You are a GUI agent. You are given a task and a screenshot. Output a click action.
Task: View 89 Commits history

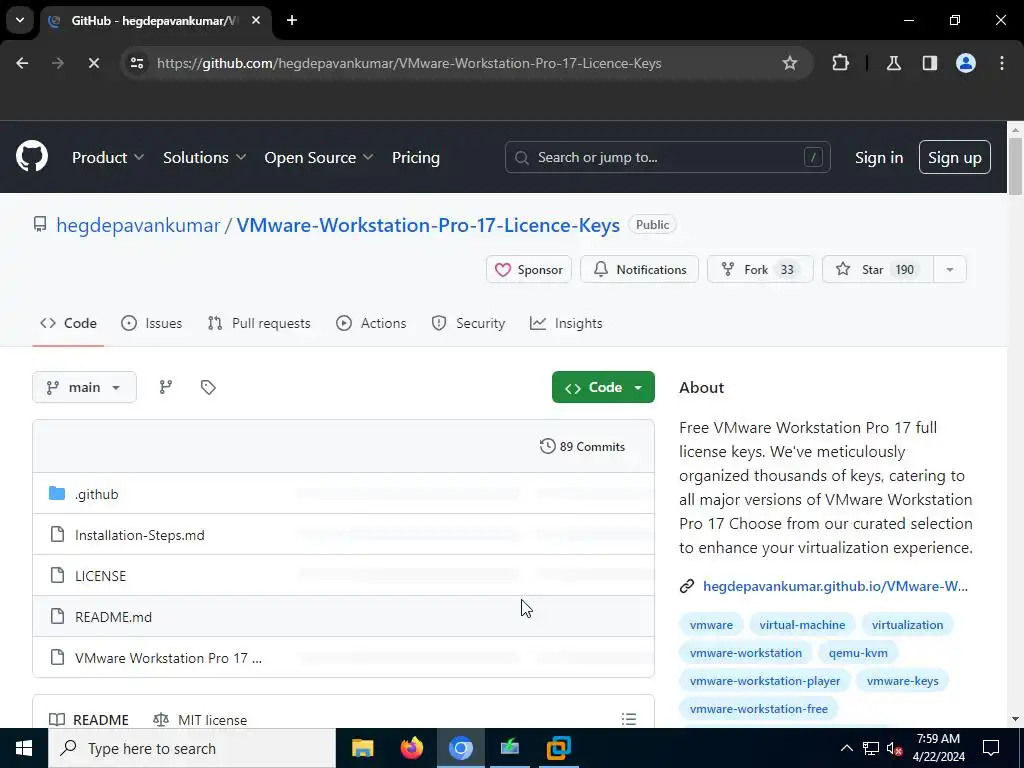[x=582, y=447]
